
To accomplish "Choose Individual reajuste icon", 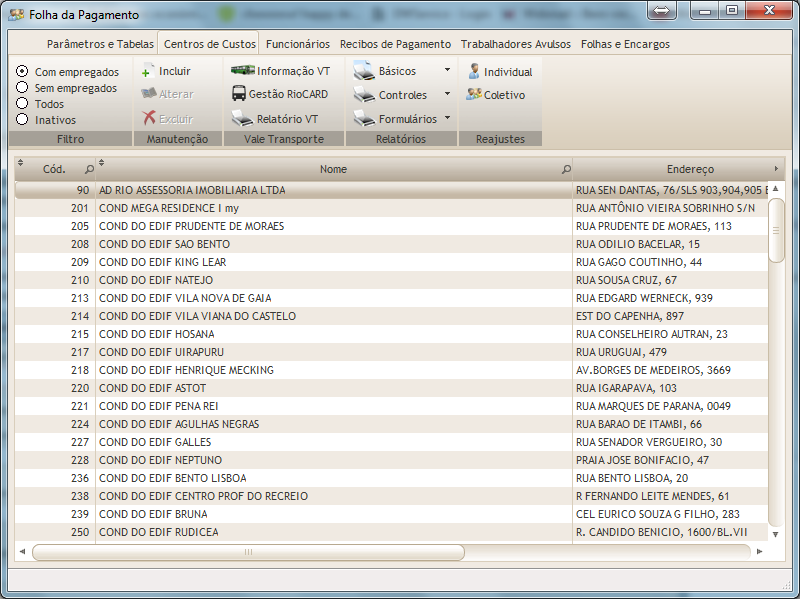I will 474,72.
